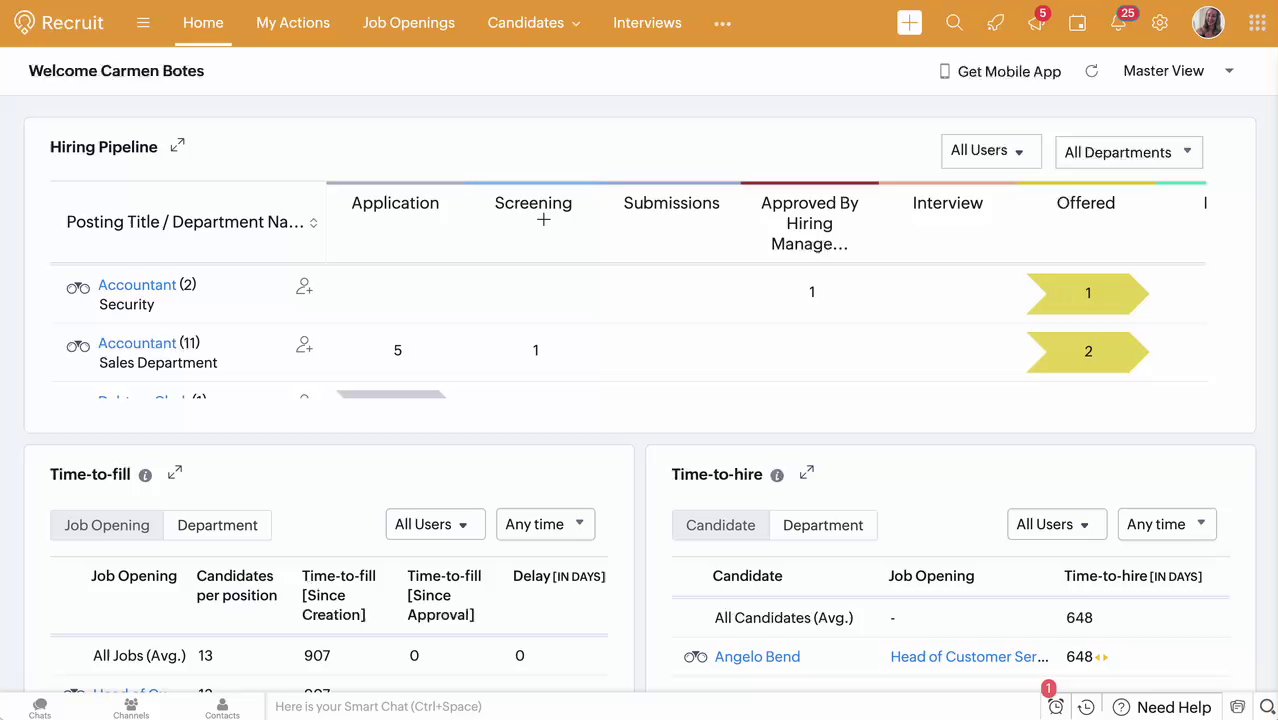Open the apps grid launcher icon

pyautogui.click(x=1257, y=23)
